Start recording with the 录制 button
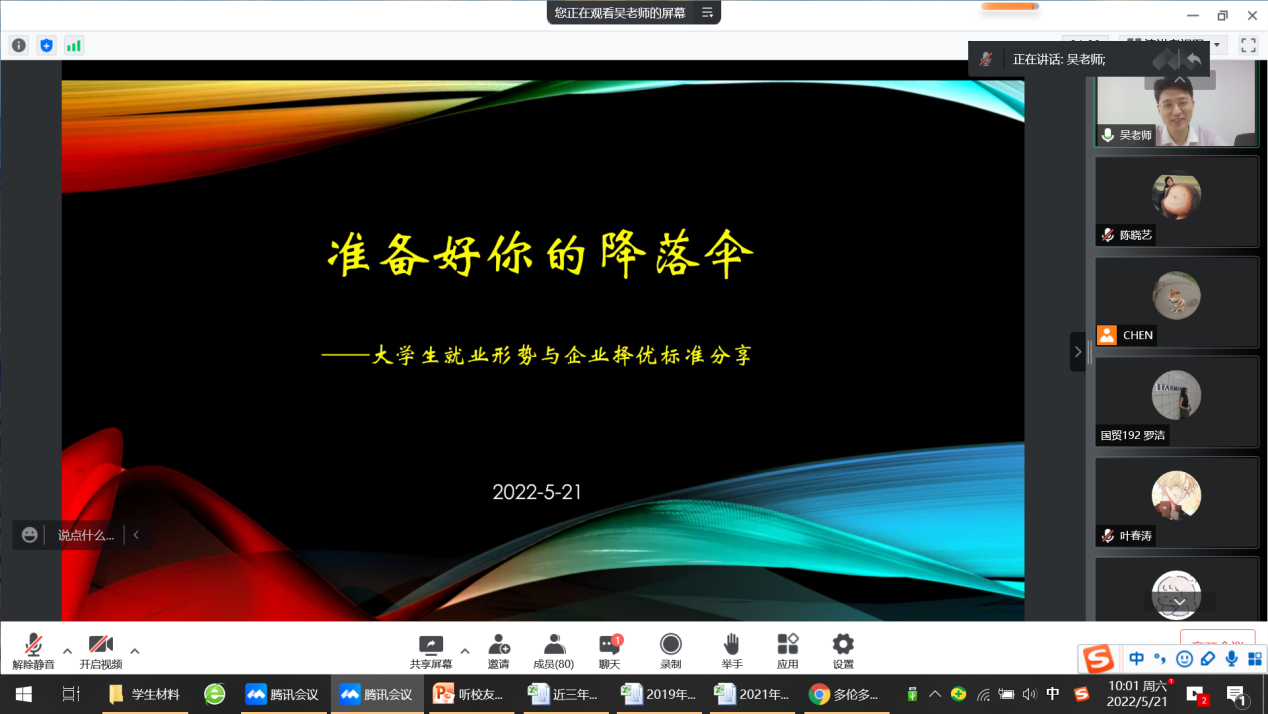Screen dimensions: 1268x714 (670, 650)
